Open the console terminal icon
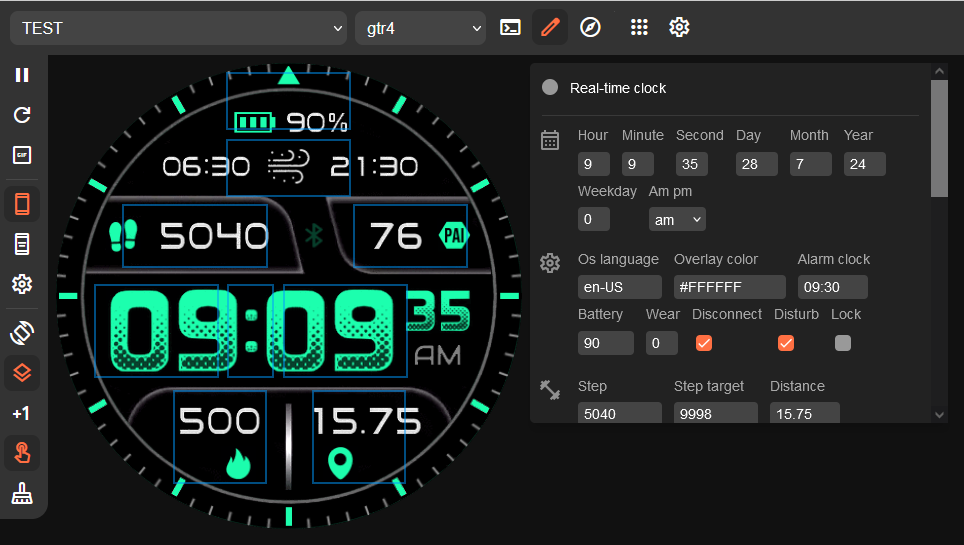 [510, 28]
